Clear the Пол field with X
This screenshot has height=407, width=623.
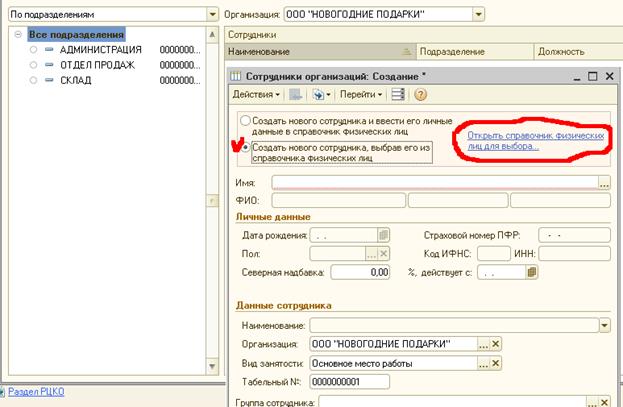point(383,254)
